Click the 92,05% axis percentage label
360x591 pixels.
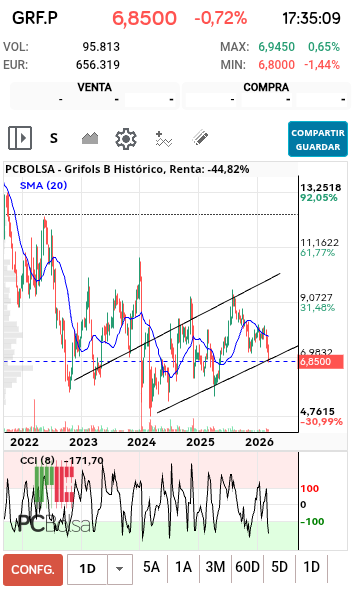coord(319,198)
